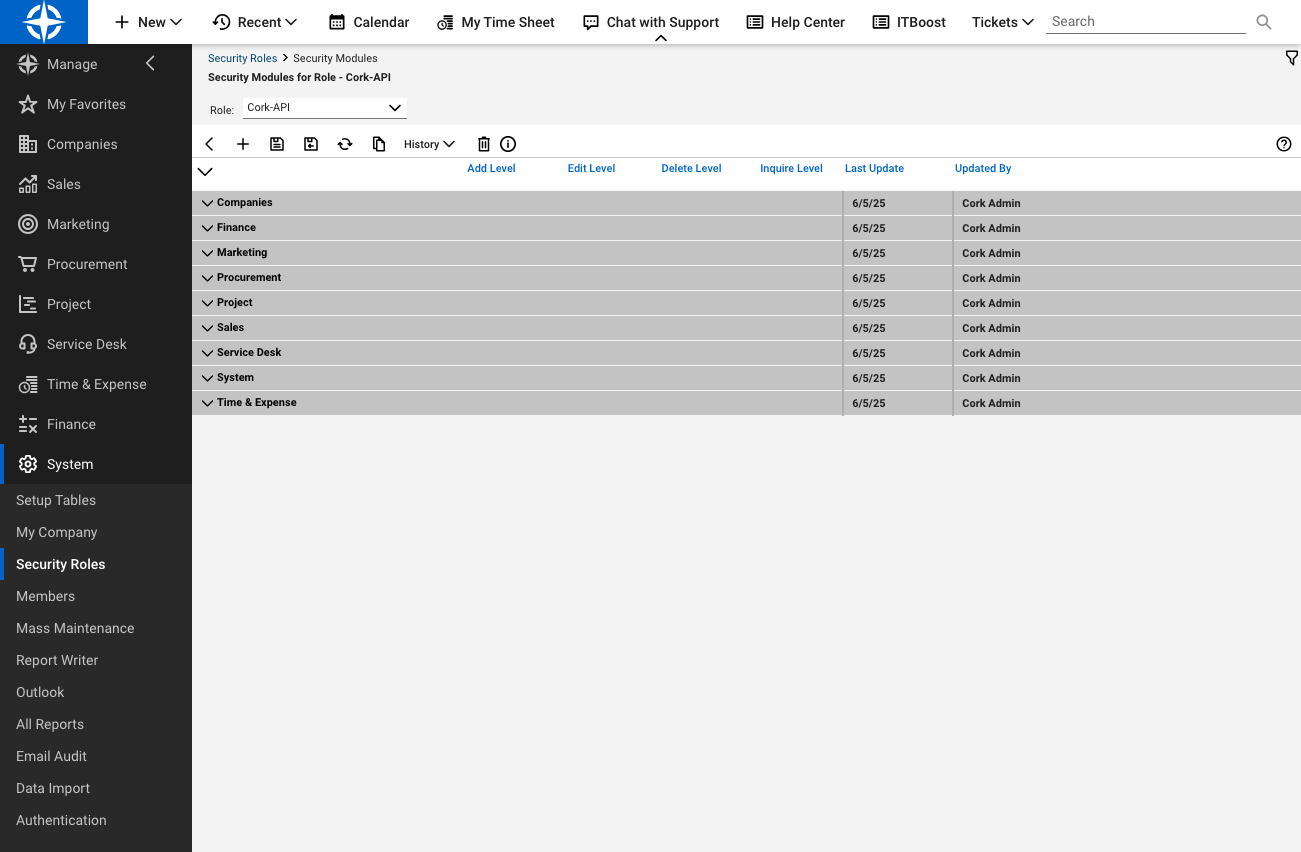1301x852 pixels.
Task: Sort by the Last Update column header
Action: [875, 169]
